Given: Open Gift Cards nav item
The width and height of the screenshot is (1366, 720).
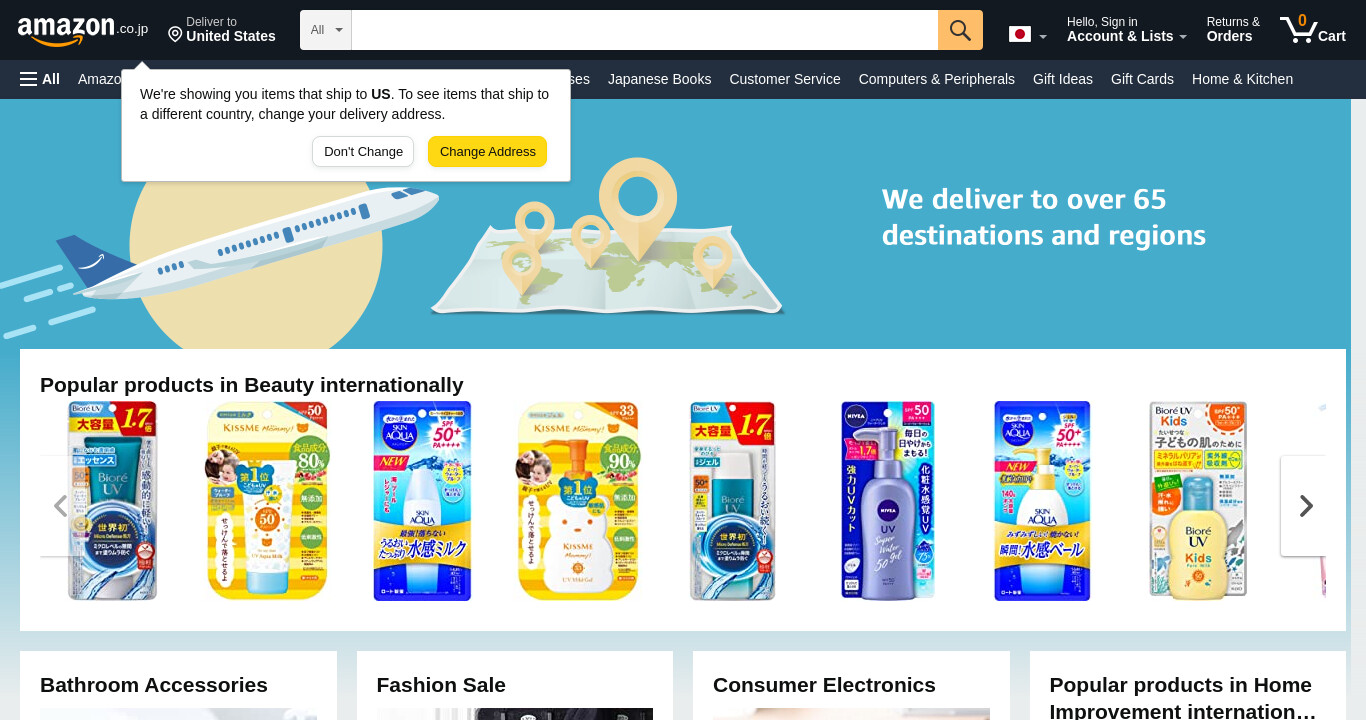Looking at the screenshot, I should click(x=1142, y=79).
